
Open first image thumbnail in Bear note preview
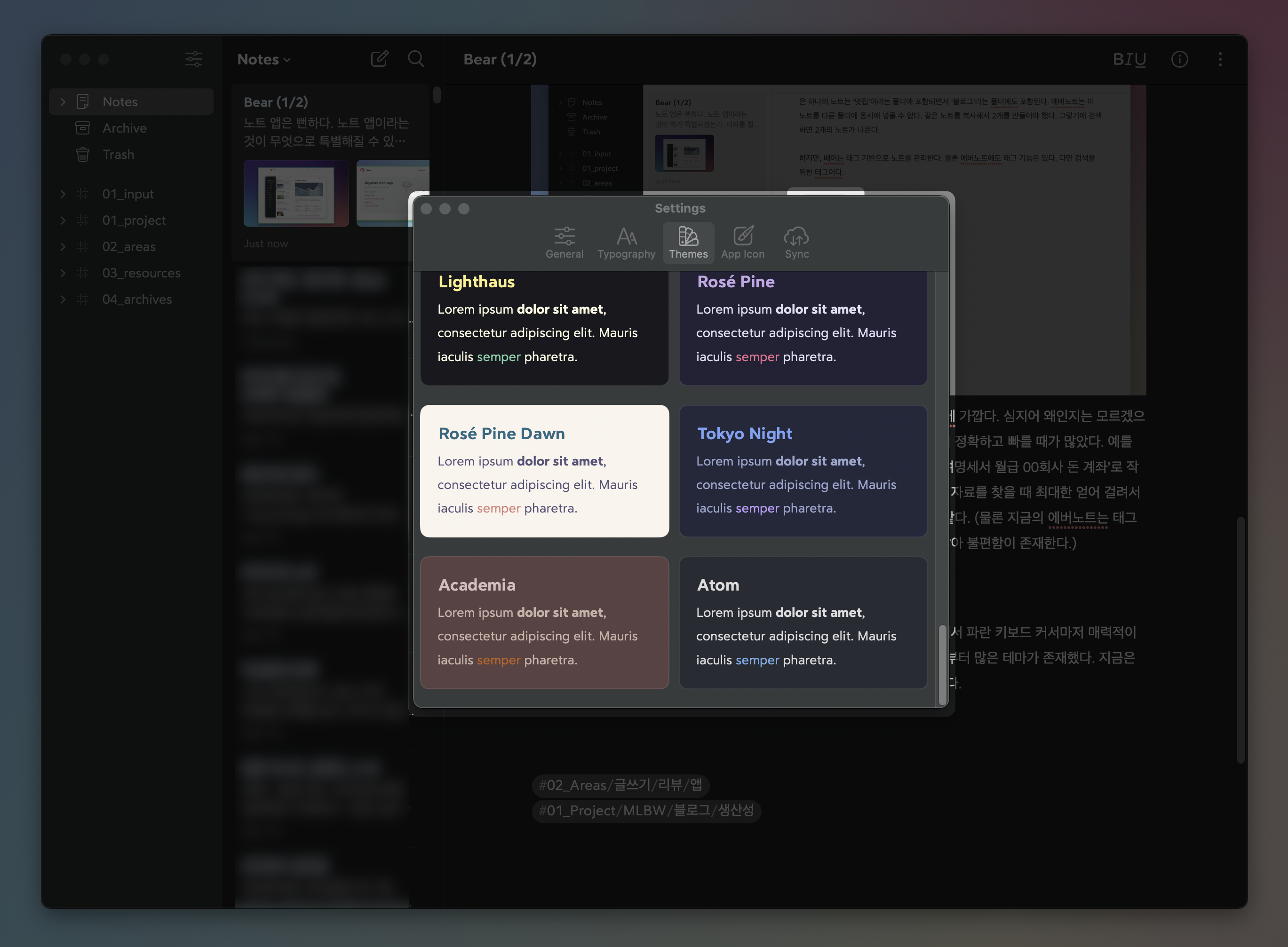296,193
